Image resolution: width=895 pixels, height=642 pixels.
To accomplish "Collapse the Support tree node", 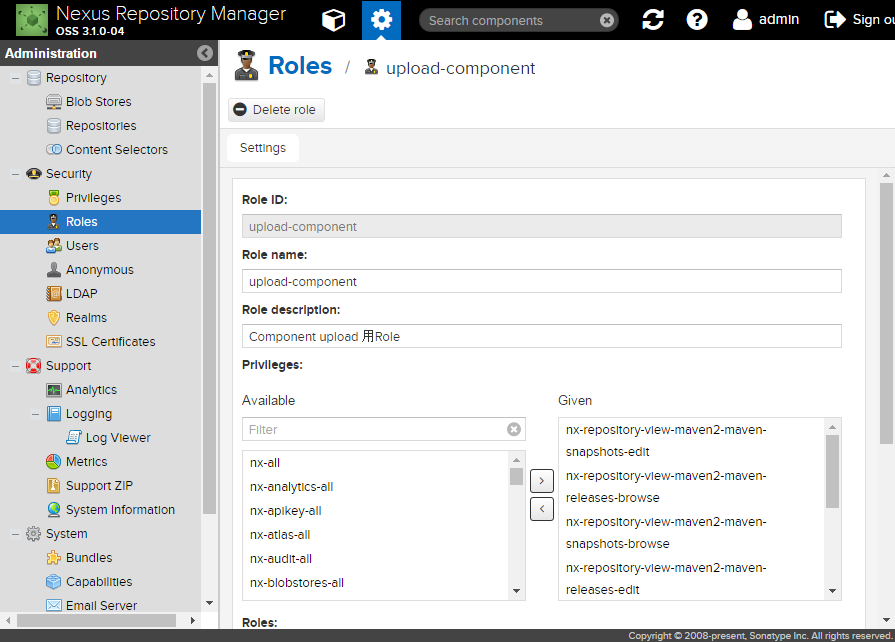I will coord(15,366).
